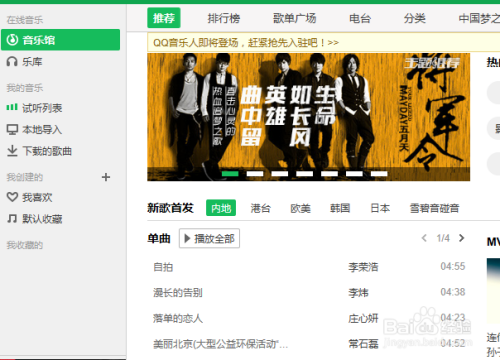Open the 乐库 headphone library item

[25, 62]
